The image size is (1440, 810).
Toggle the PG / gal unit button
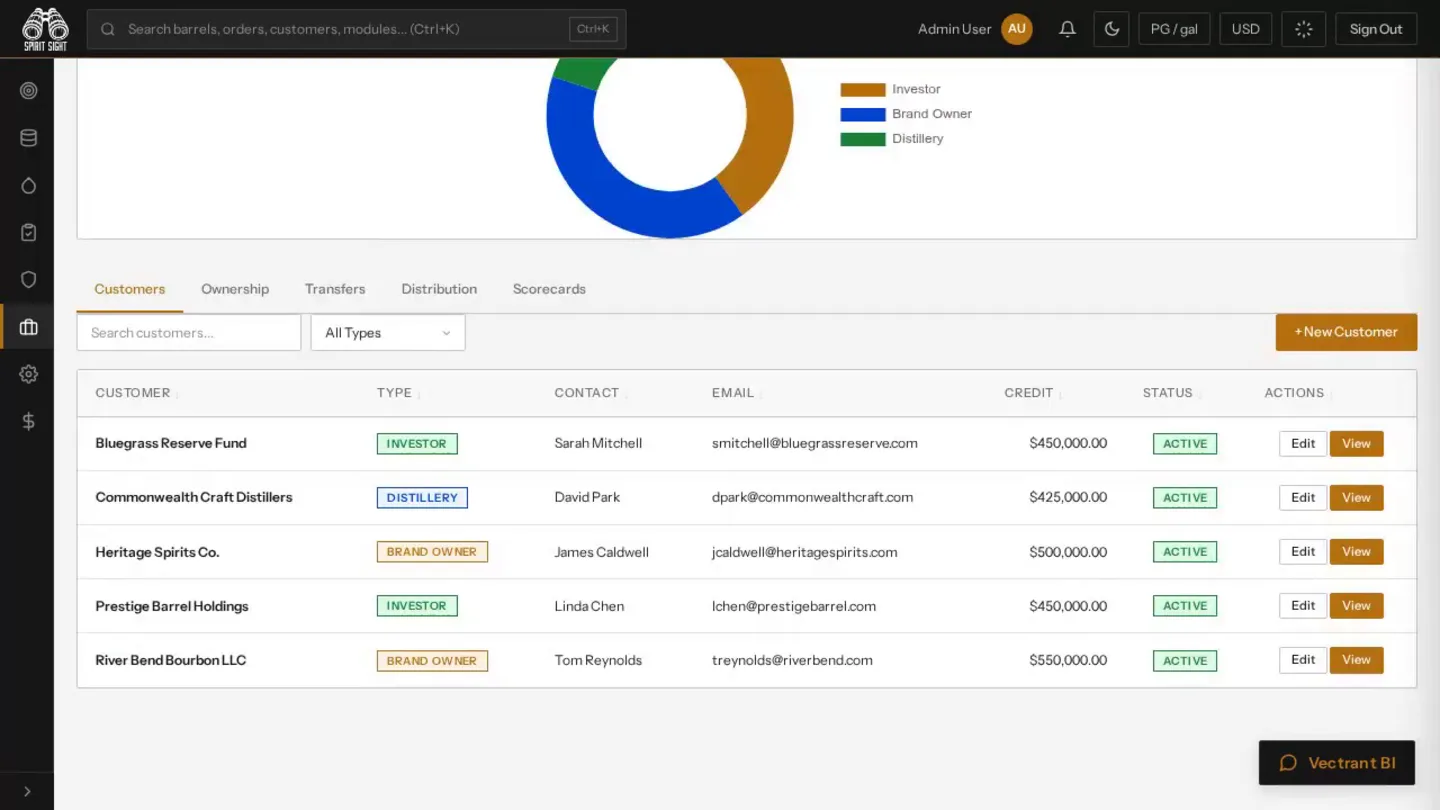click(1174, 29)
